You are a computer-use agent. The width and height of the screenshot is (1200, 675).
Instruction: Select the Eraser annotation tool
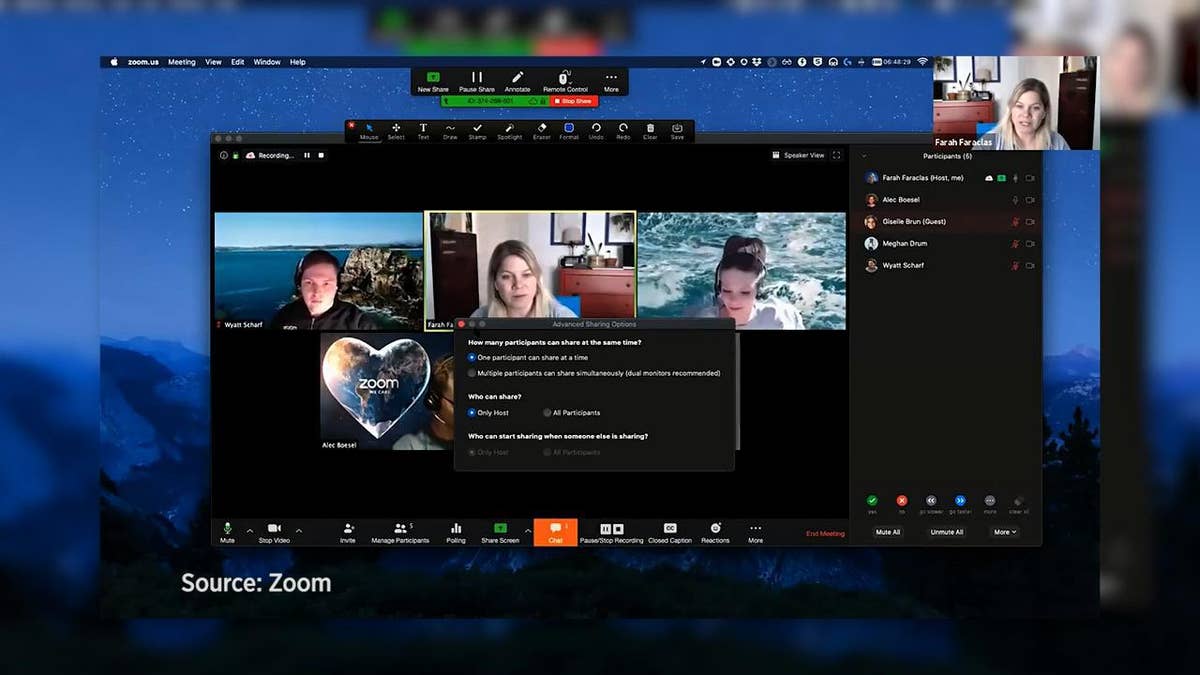pyautogui.click(x=541, y=130)
